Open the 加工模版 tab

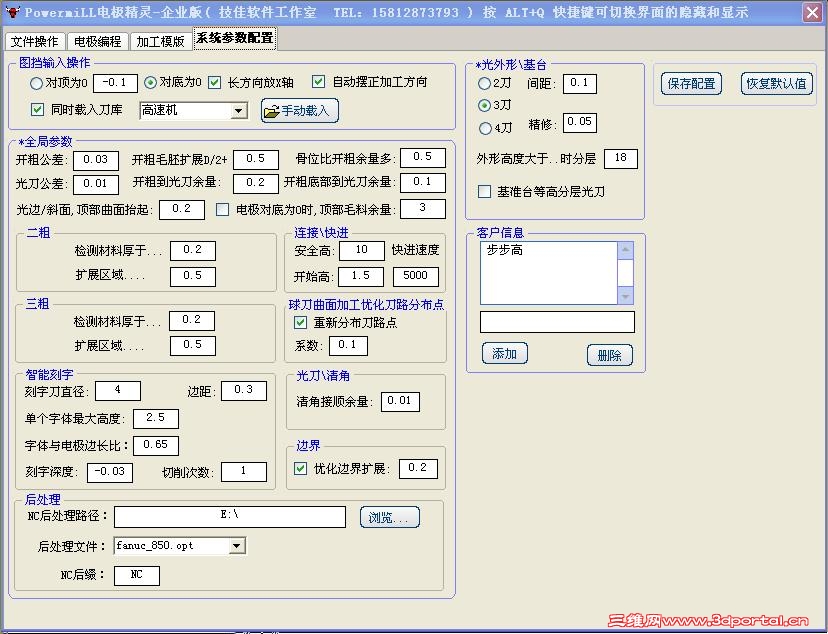point(161,41)
